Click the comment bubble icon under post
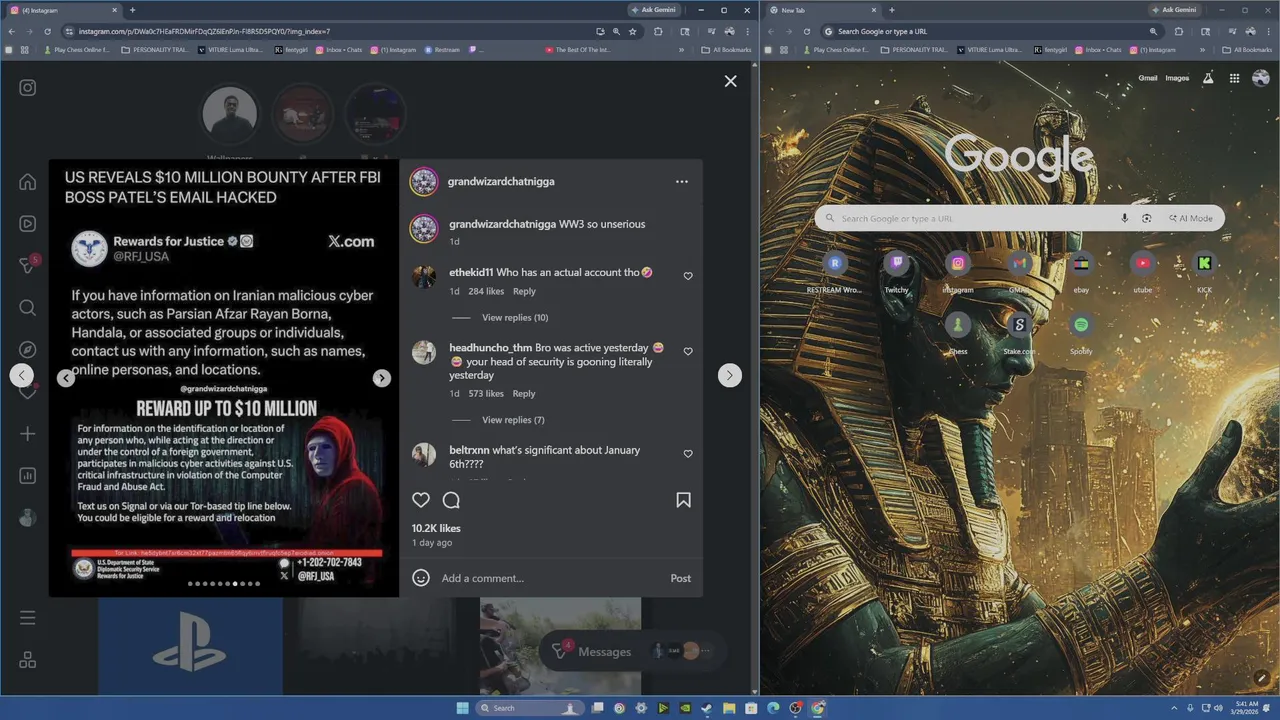This screenshot has width=1280, height=720. (x=451, y=500)
